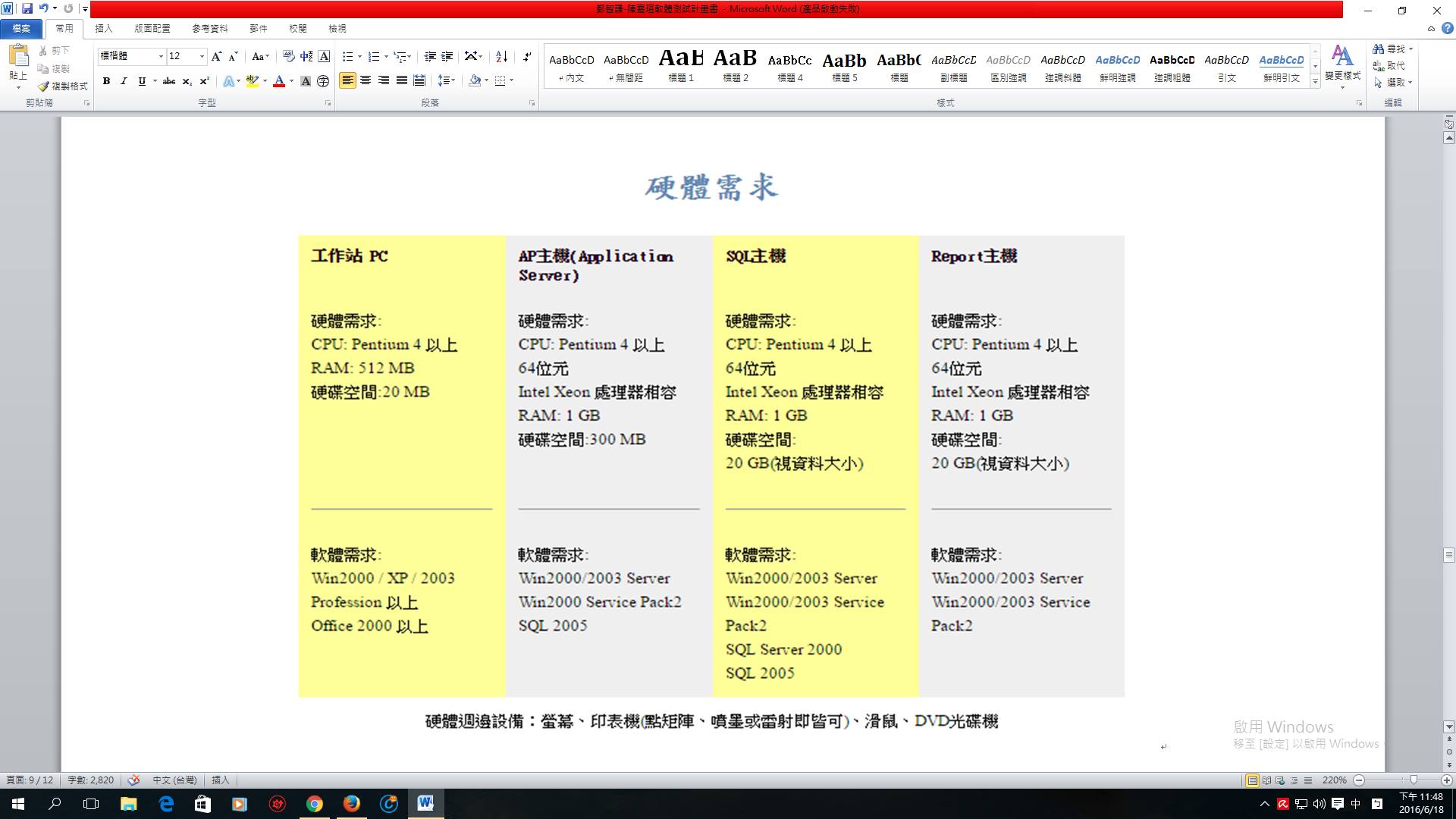Toggle strikethrough text
The height and width of the screenshot is (819, 1456).
coord(169,81)
